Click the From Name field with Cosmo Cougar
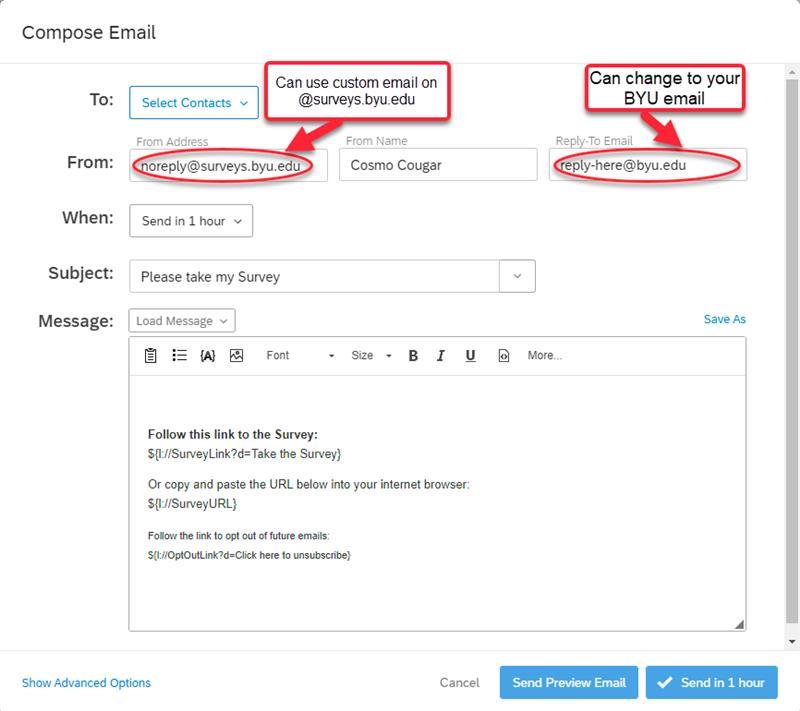The width and height of the screenshot is (800, 711). click(438, 165)
